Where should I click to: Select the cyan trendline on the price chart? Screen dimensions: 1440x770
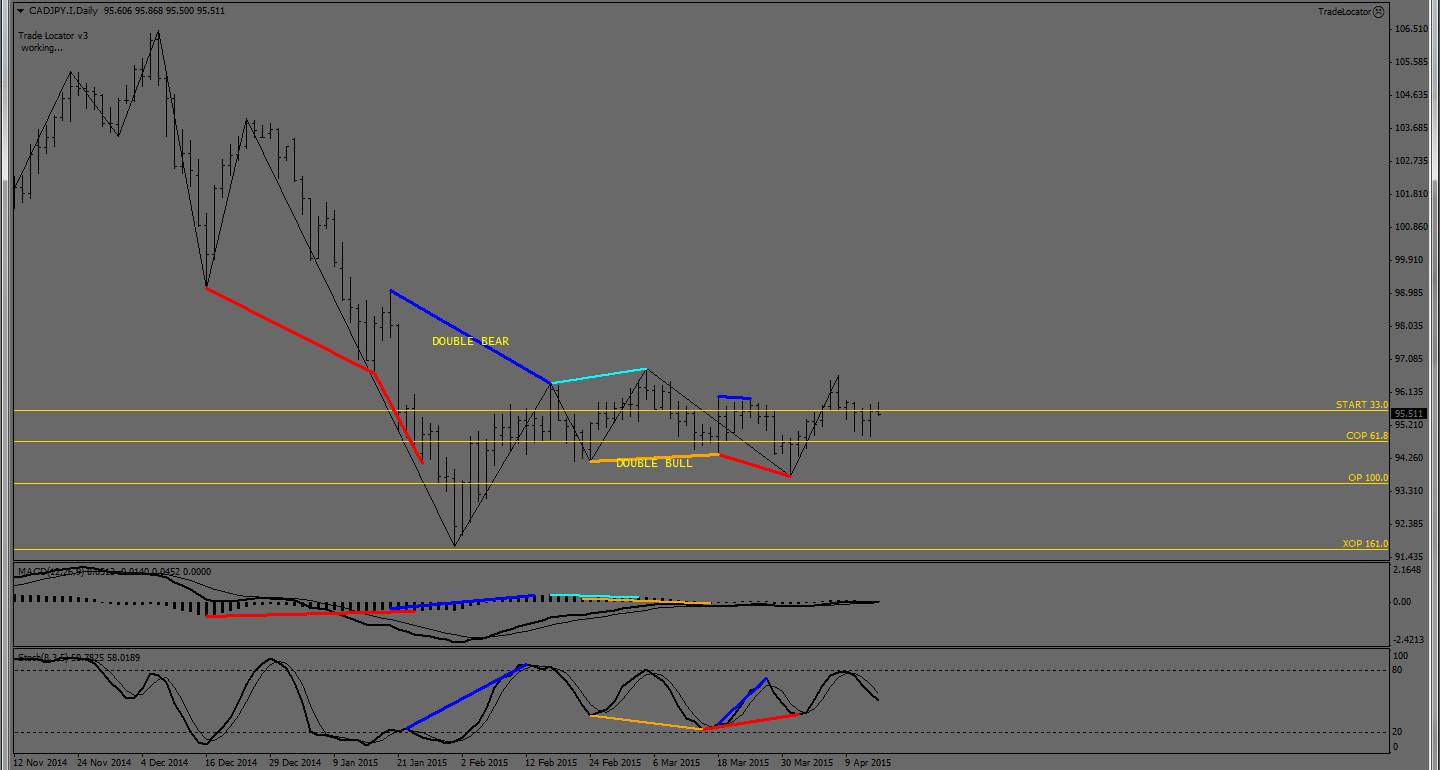coord(598,376)
